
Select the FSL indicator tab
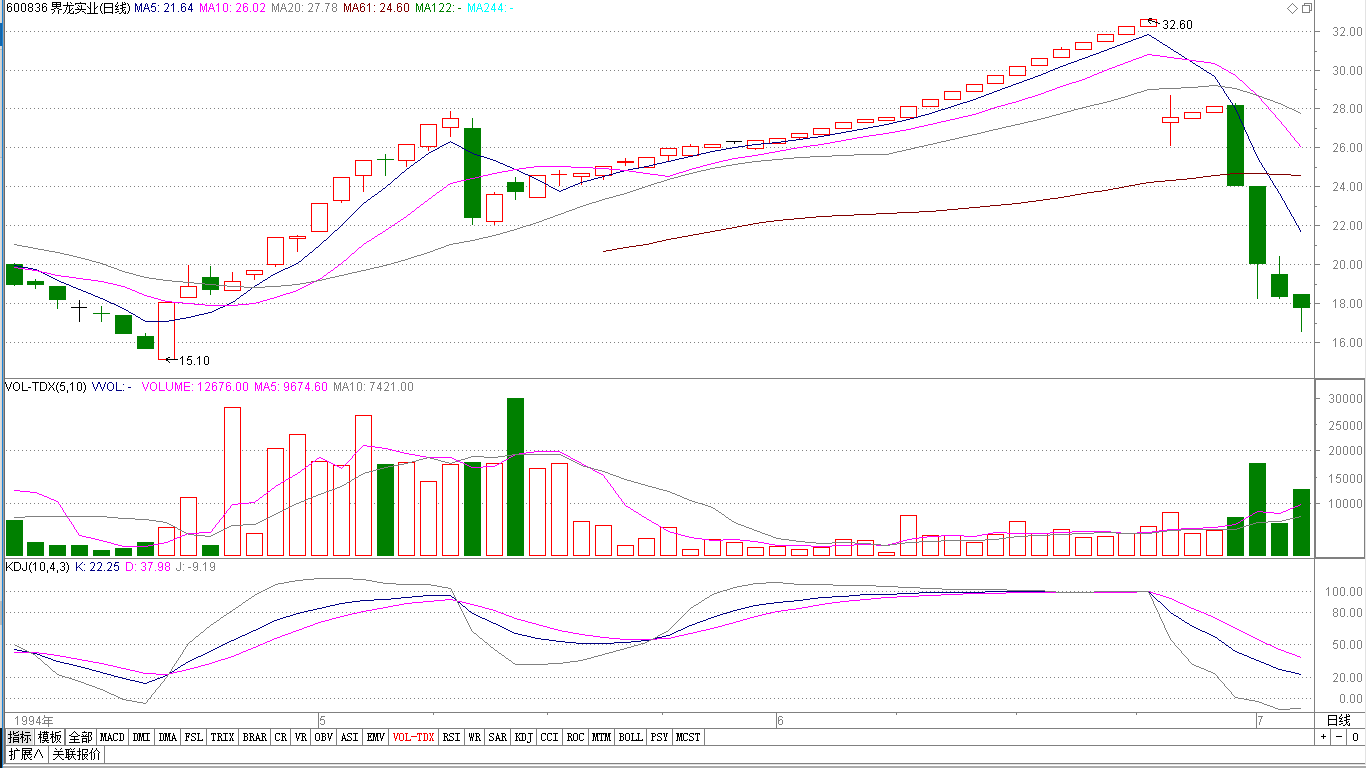tap(193, 737)
